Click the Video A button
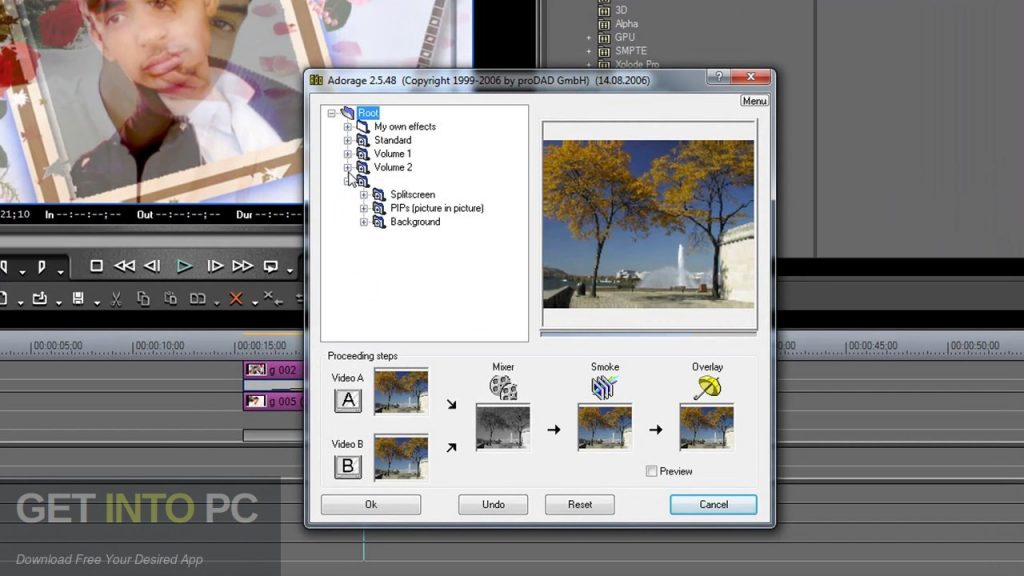This screenshot has height=576, width=1024. 348,400
